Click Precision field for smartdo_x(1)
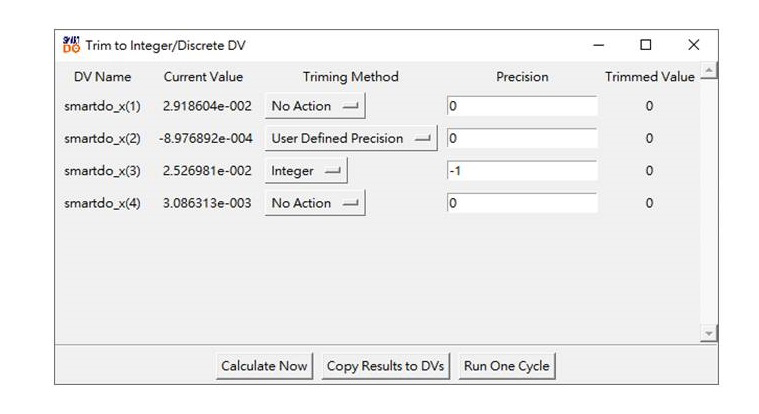Image resolution: width=759 pixels, height=414 pixels. click(x=521, y=106)
